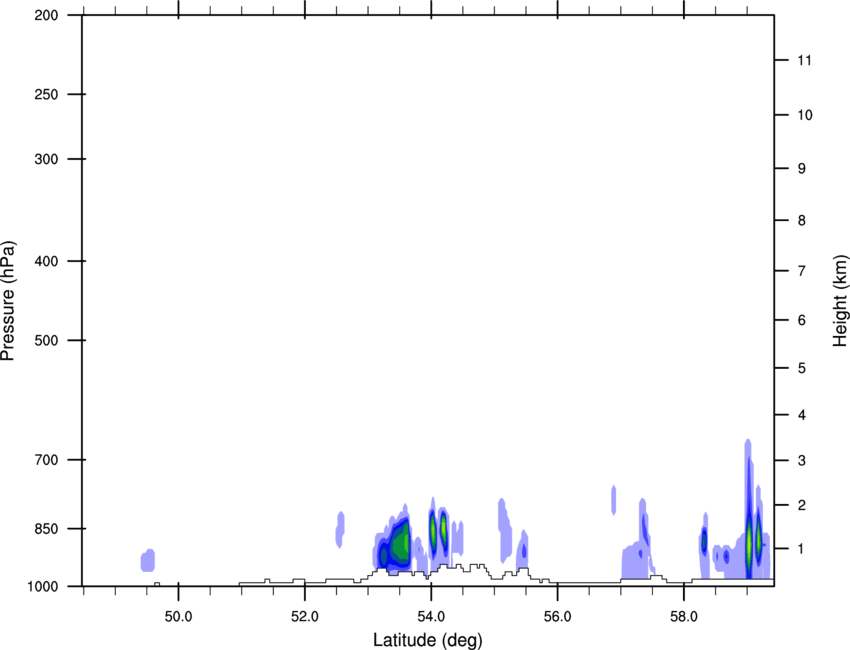Screen dimensions: 850x650
Task: Select the 1000 pressure tick label
Action: pos(42,587)
